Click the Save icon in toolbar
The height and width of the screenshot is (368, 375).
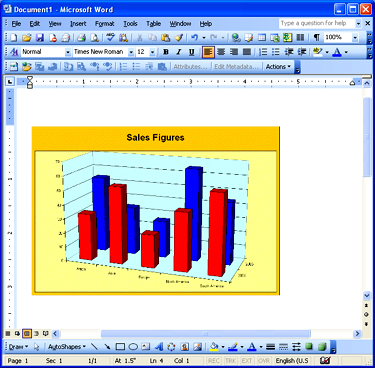point(40,37)
